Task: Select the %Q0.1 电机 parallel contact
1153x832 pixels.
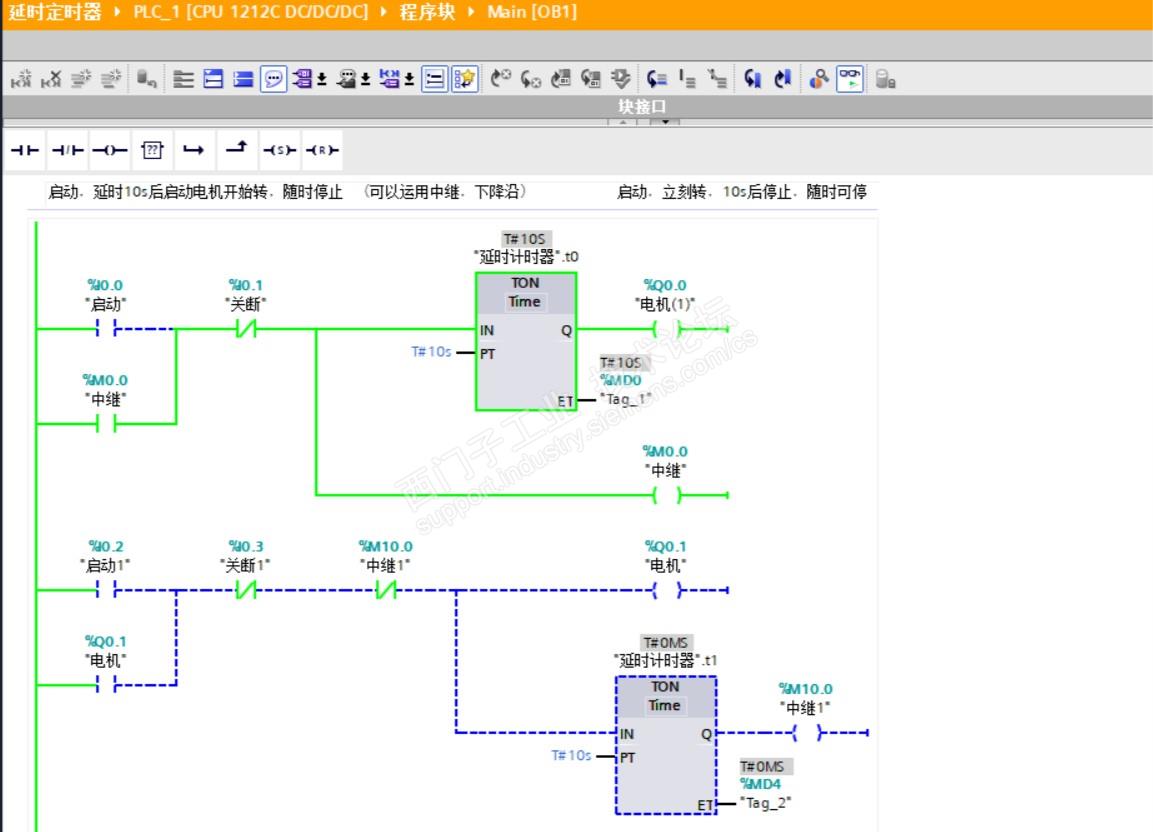Action: [x=107, y=685]
